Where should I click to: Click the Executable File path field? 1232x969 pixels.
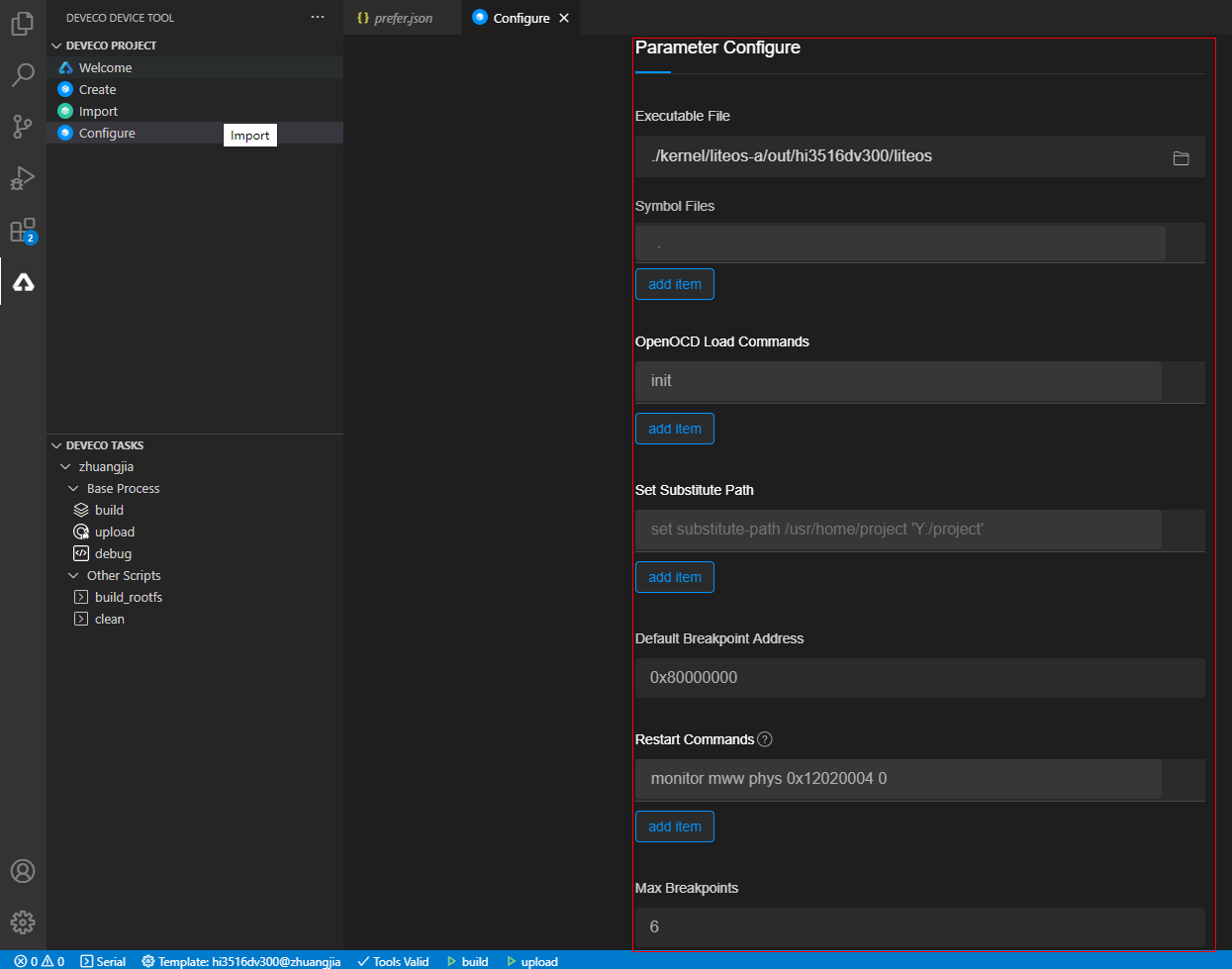(x=920, y=156)
